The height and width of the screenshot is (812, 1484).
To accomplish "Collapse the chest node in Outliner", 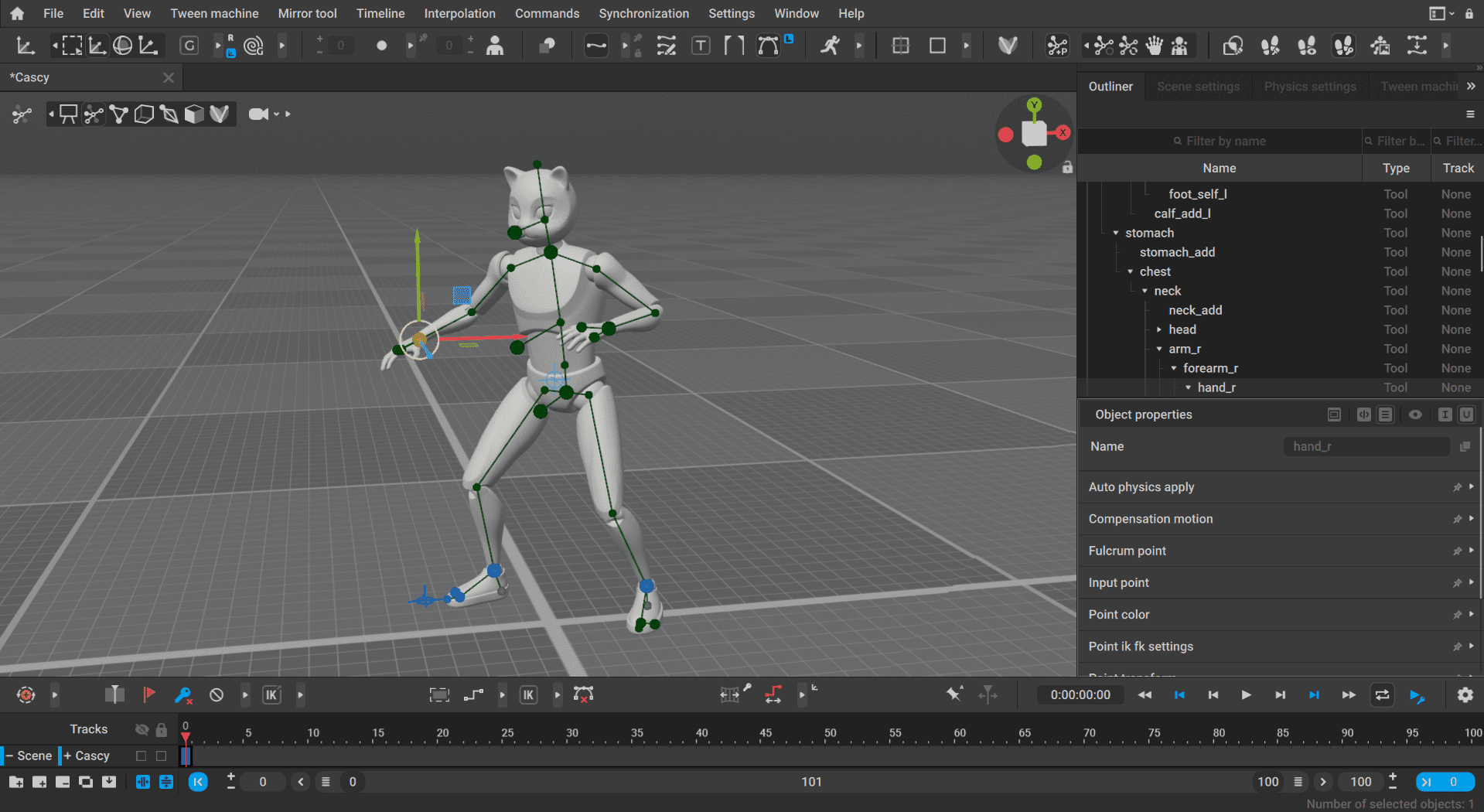I will coord(1131,271).
